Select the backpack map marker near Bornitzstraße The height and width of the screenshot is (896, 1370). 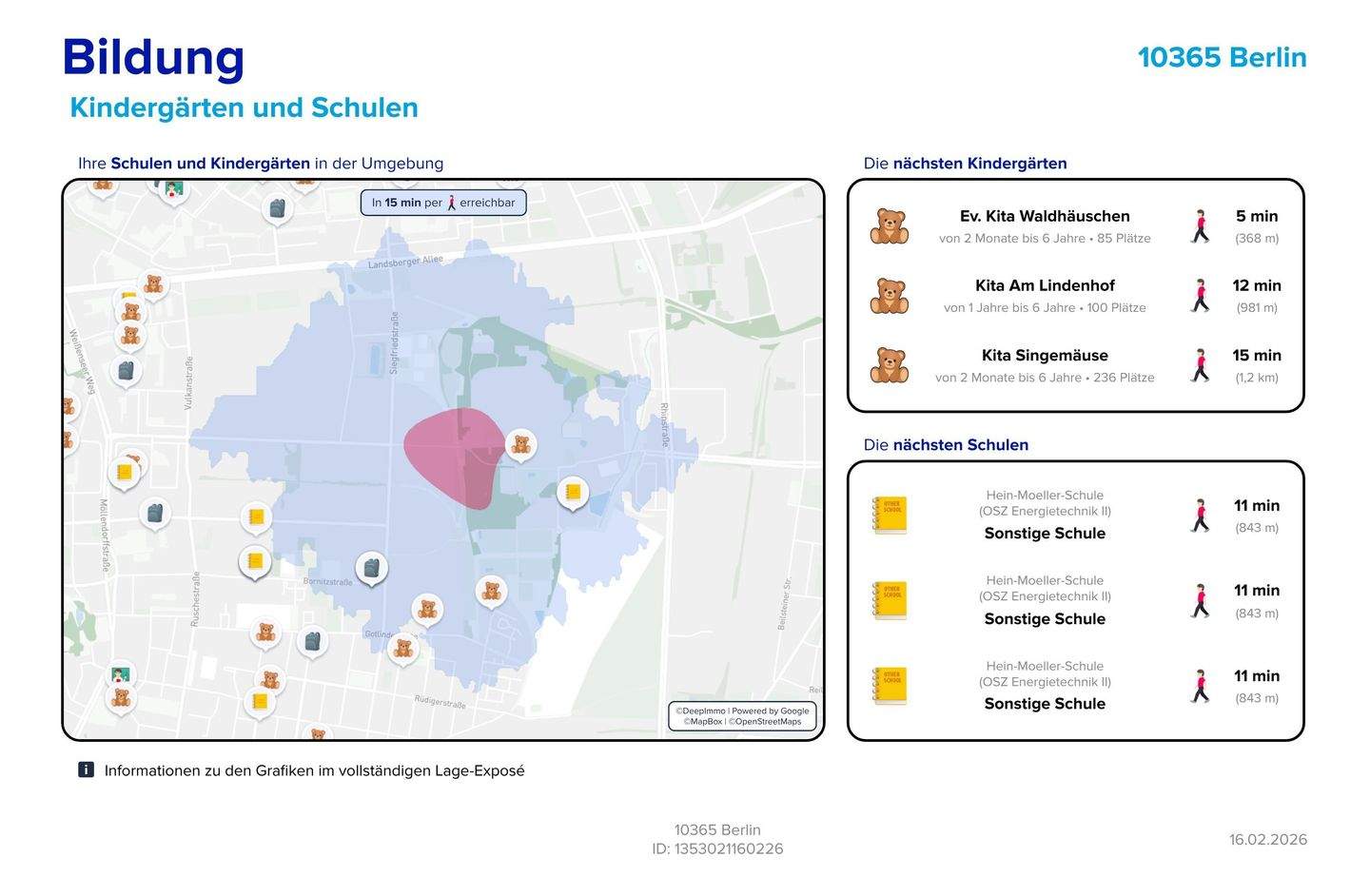click(x=371, y=567)
